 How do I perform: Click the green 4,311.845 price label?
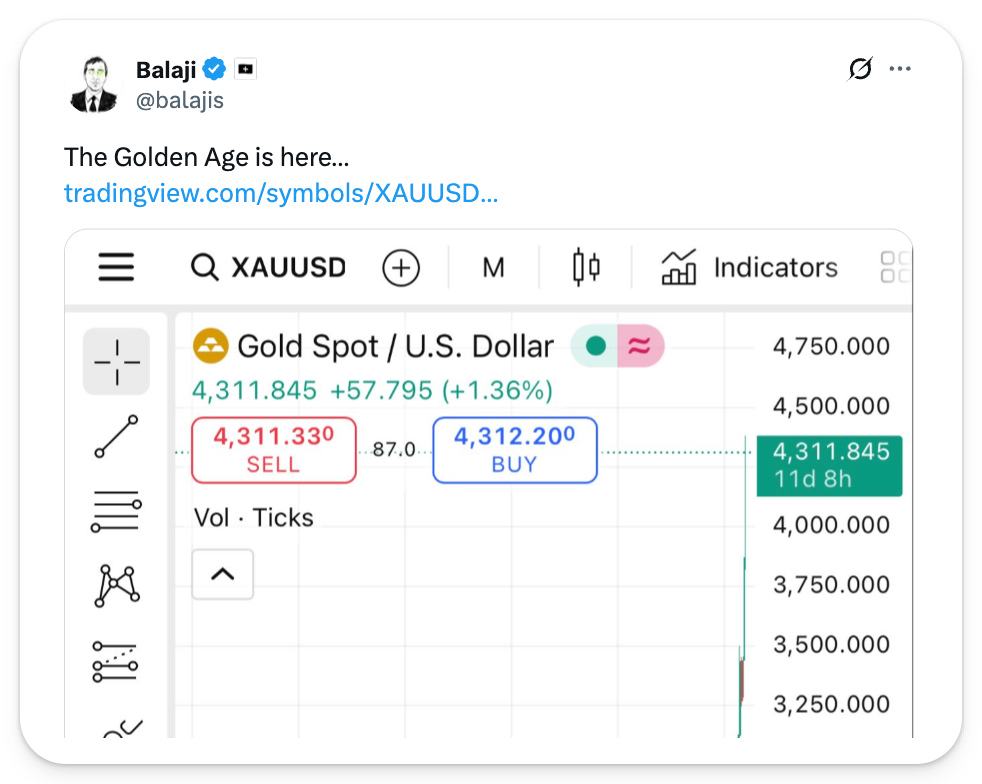pos(830,465)
